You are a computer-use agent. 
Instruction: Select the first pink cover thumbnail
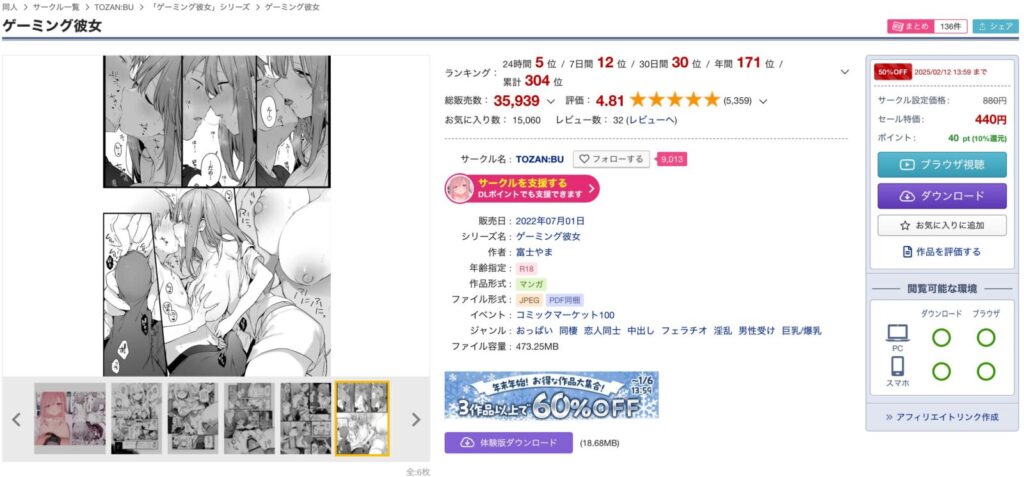point(70,419)
